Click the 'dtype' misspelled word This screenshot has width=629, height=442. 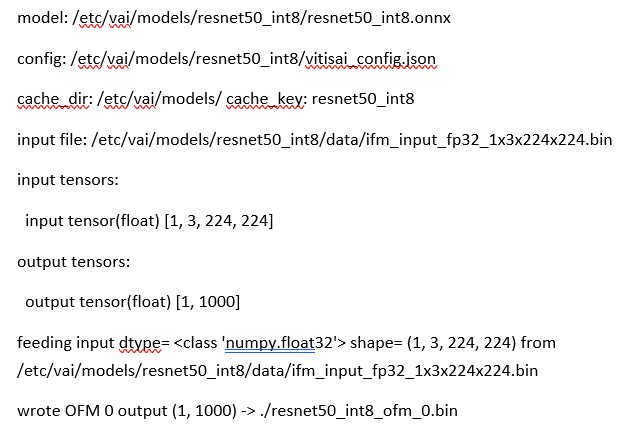140,343
